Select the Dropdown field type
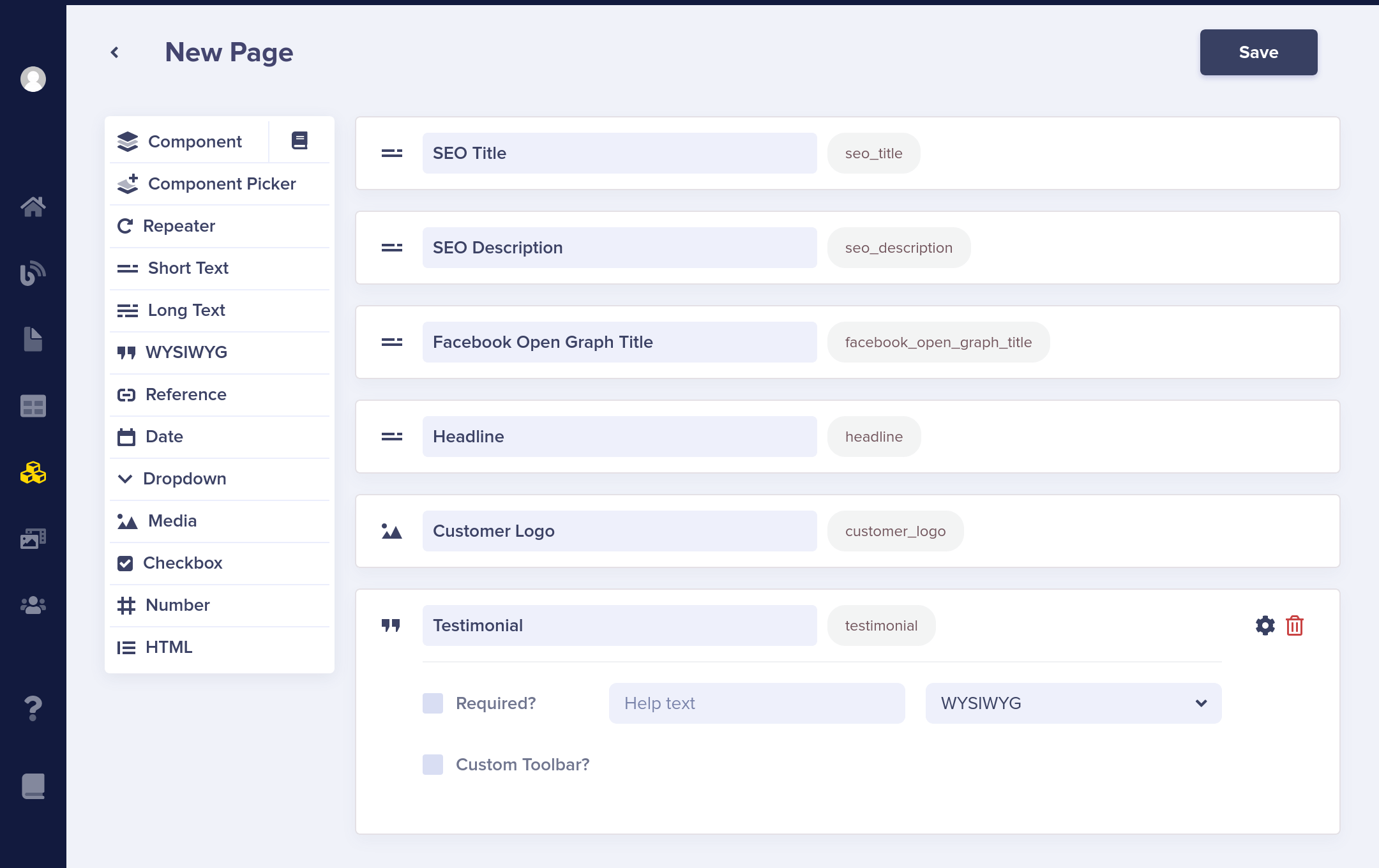1379x868 pixels. point(185,479)
